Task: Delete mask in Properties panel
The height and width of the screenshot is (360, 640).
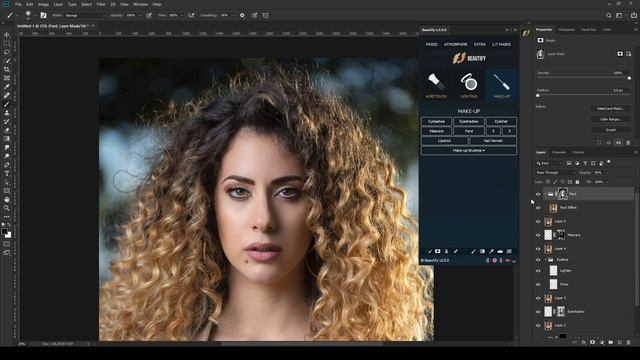Action: (628, 142)
